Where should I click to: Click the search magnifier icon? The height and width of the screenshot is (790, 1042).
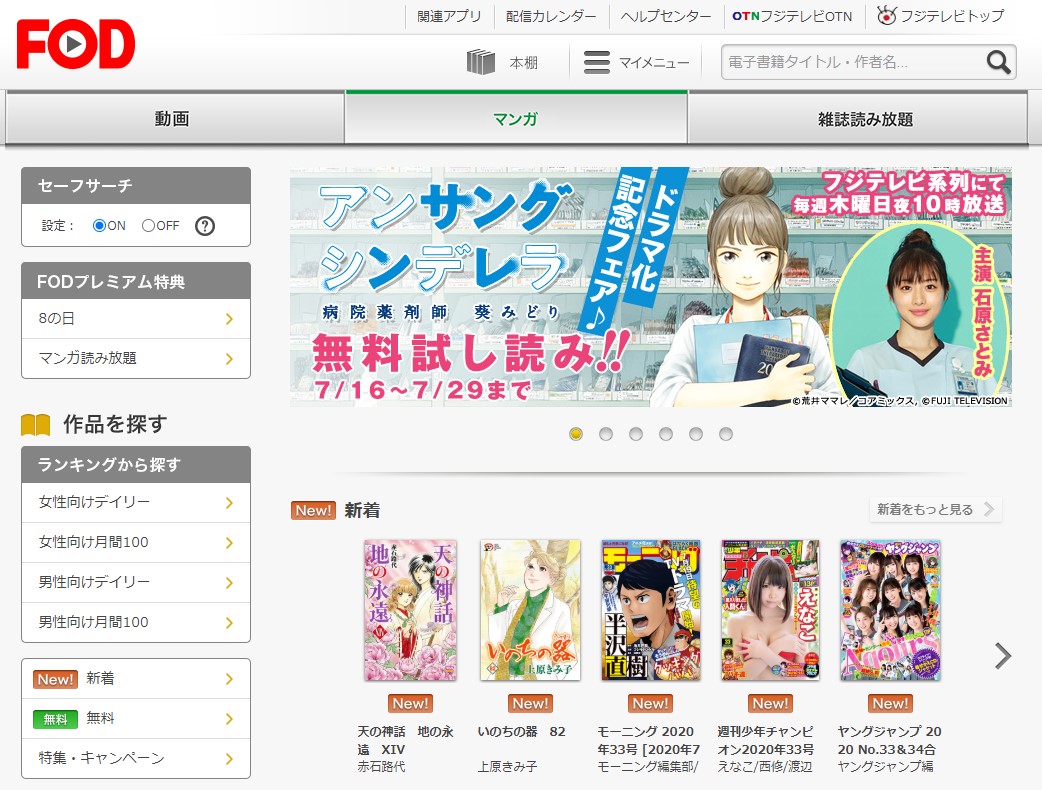(x=998, y=62)
